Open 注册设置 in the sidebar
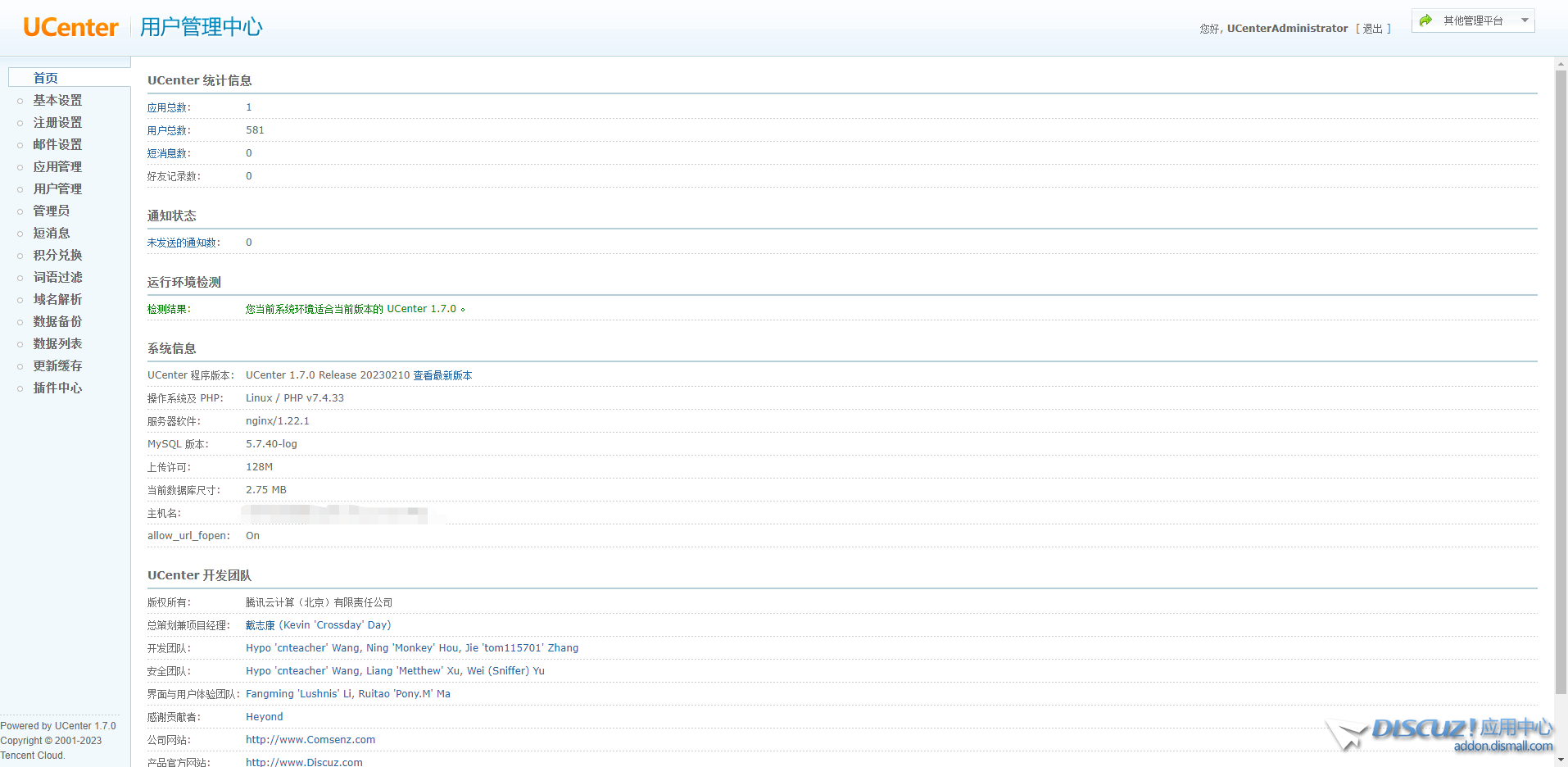 click(57, 122)
